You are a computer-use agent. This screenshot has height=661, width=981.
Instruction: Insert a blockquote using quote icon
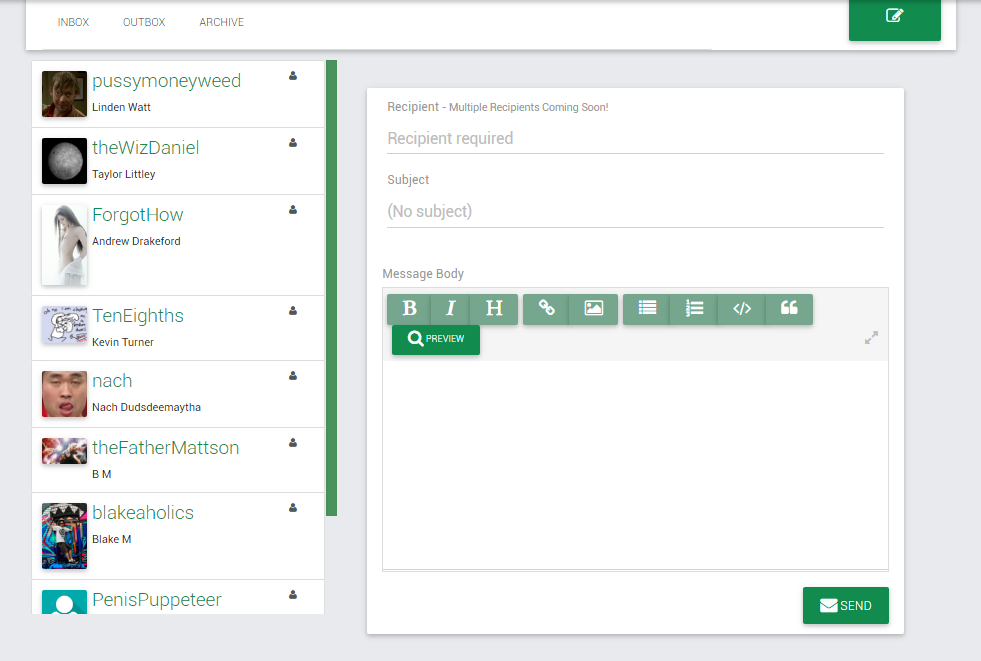point(789,308)
